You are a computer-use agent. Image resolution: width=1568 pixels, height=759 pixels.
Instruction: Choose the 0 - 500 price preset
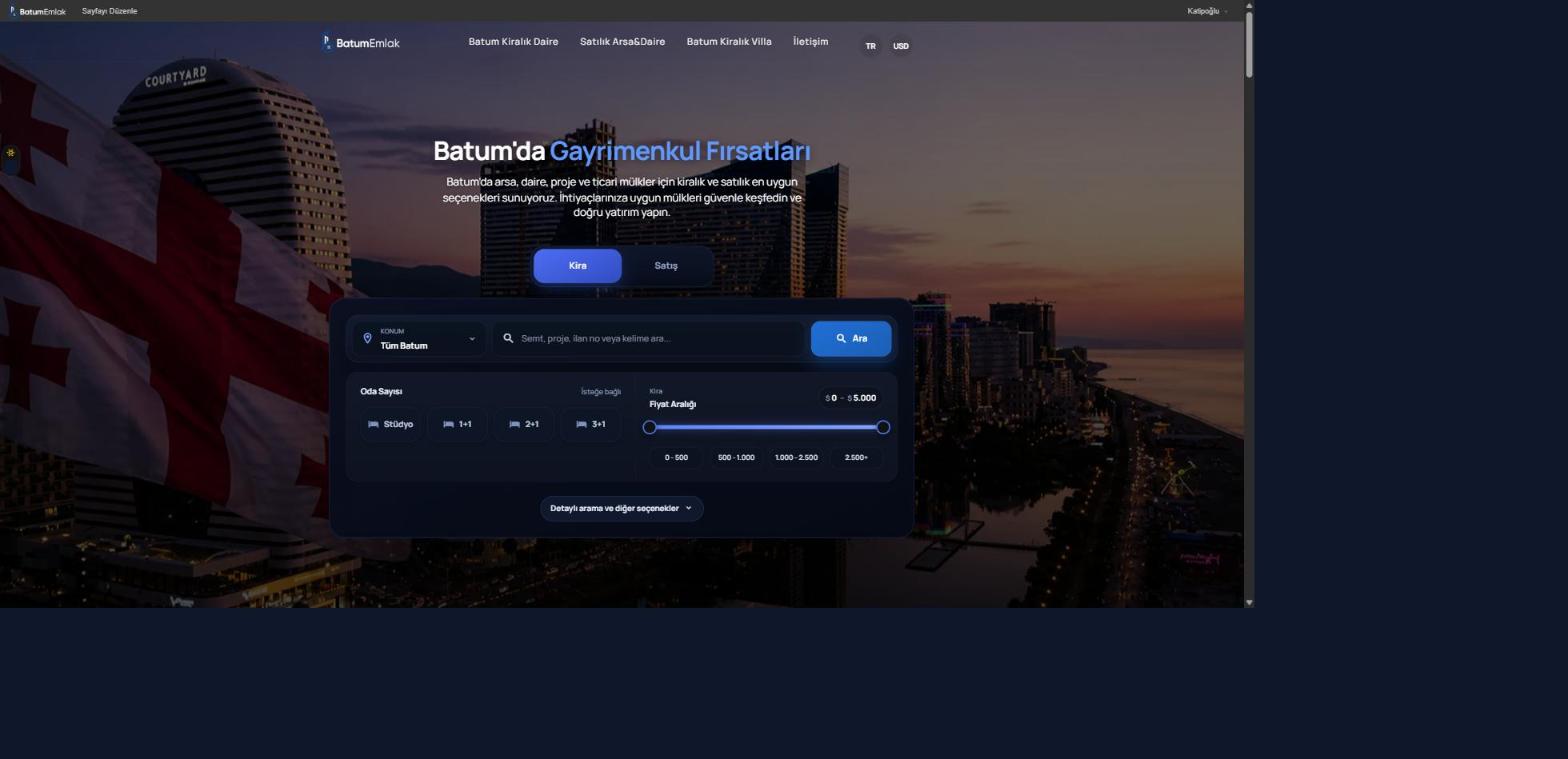coord(676,457)
